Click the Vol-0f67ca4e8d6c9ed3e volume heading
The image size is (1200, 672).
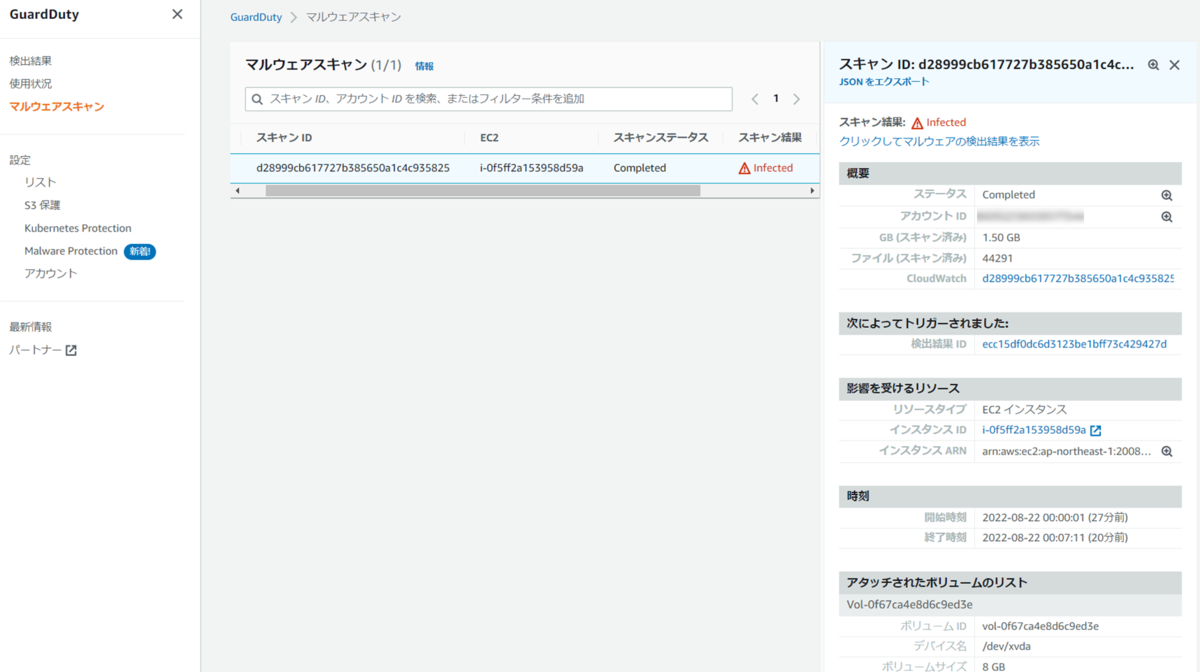click(x=909, y=605)
